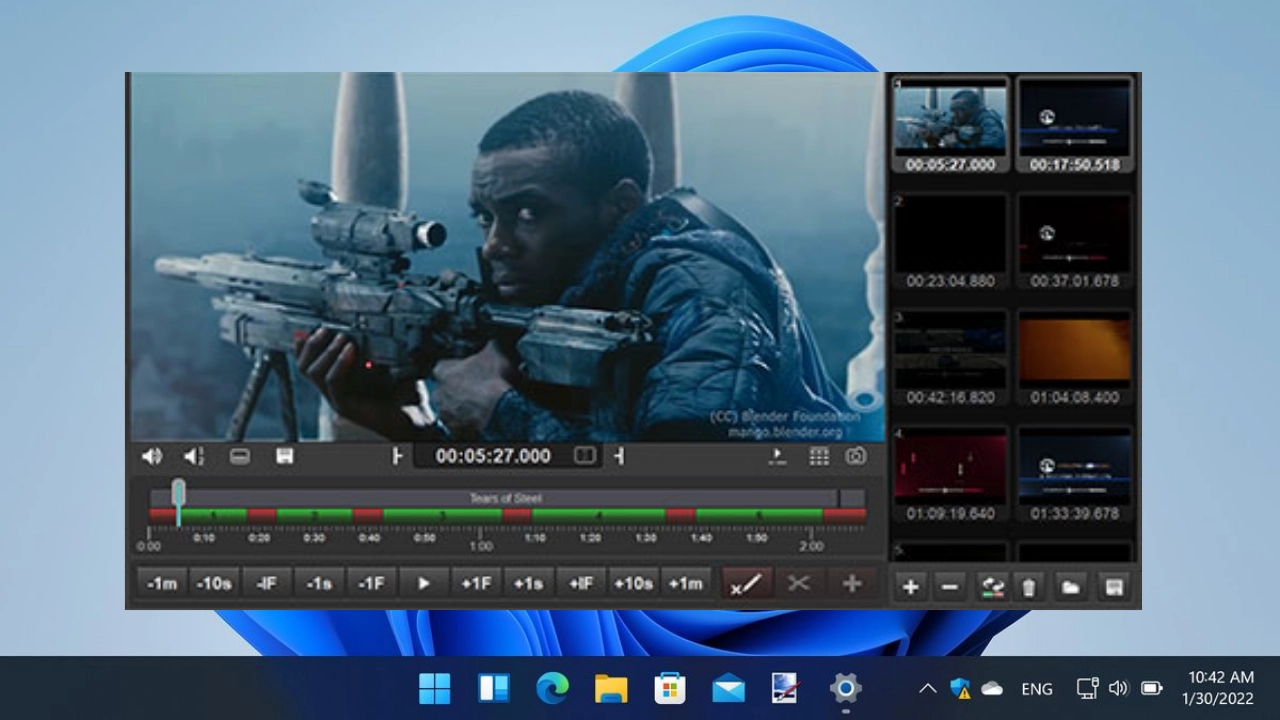Click the preview playback icon
1280x720 pixels.
pyautogui.click(x=777, y=456)
